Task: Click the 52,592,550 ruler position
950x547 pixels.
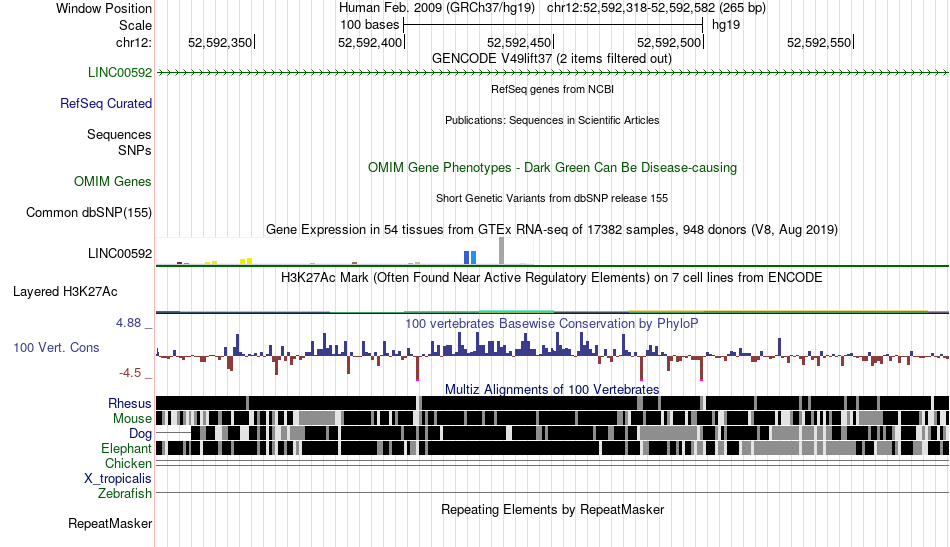Action: 819,42
